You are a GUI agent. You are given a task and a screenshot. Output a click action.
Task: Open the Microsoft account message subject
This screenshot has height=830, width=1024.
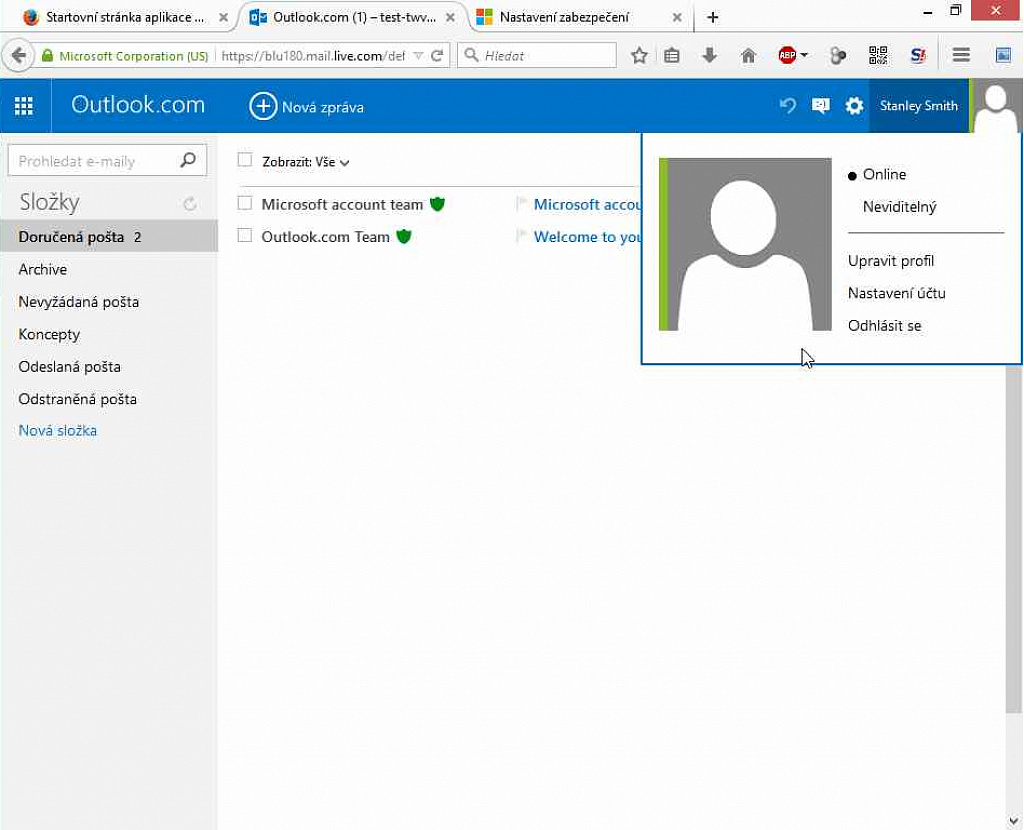[588, 204]
